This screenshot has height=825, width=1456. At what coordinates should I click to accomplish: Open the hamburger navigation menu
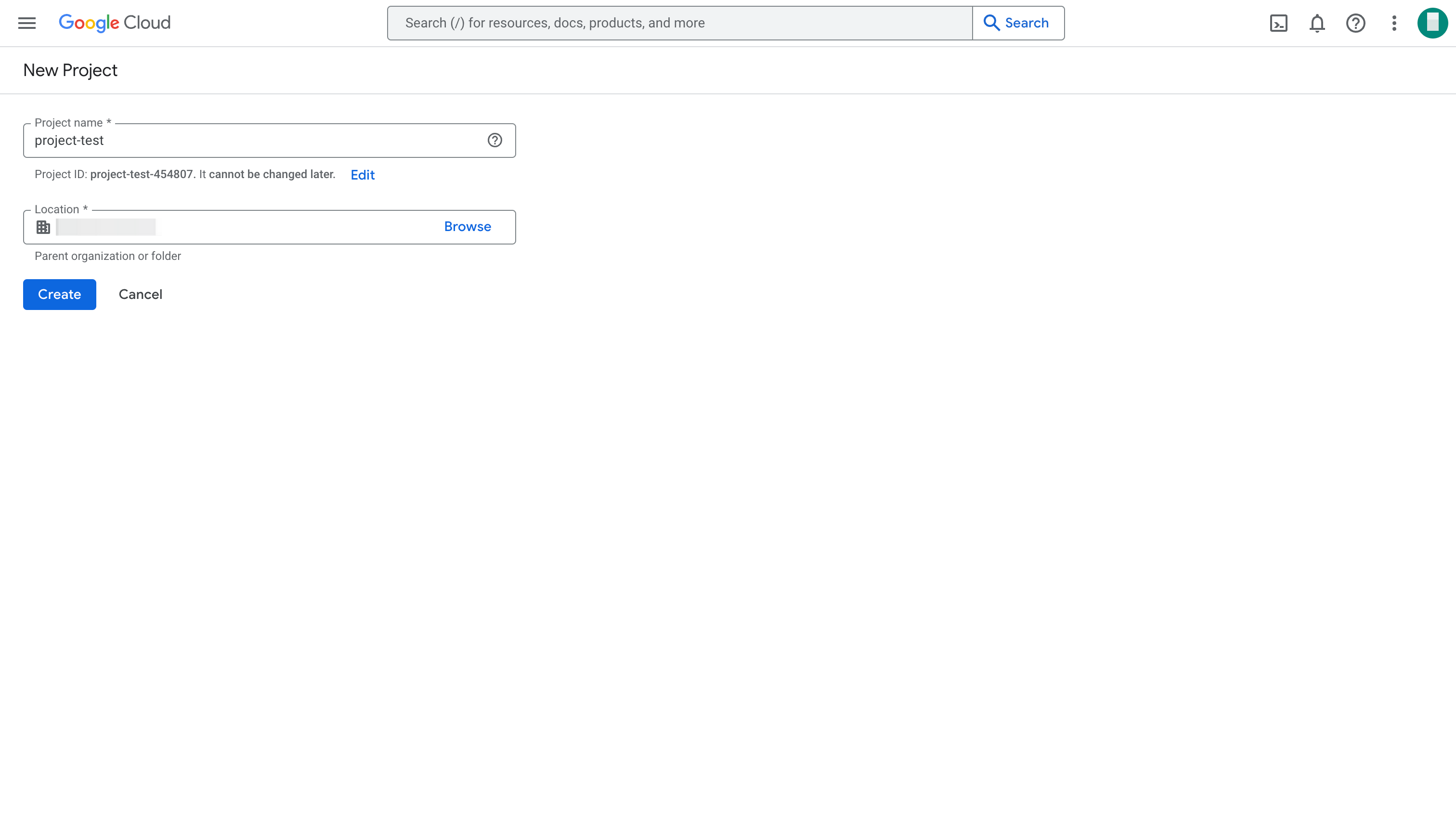[26, 23]
